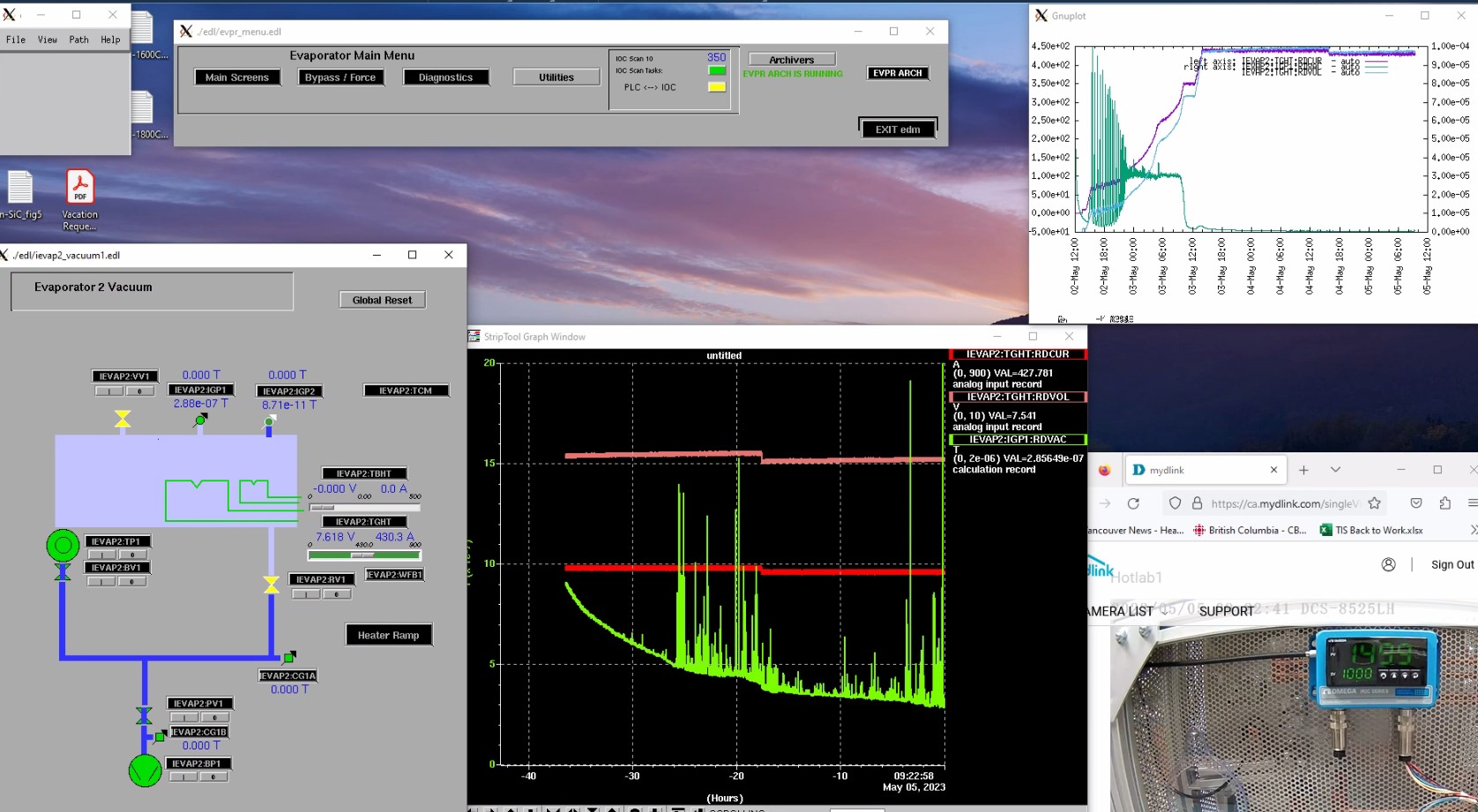Open new Firefox tab with plus icon
The height and width of the screenshot is (812, 1478).
1303,470
